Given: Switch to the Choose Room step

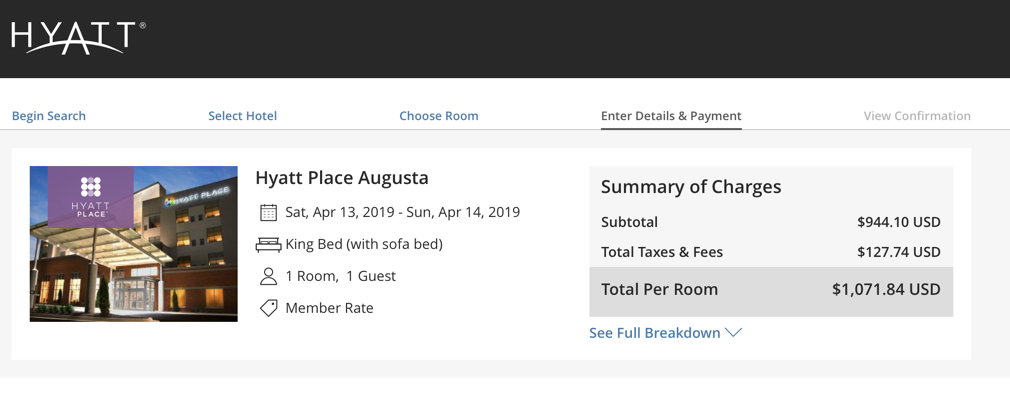Looking at the screenshot, I should pyautogui.click(x=439, y=116).
